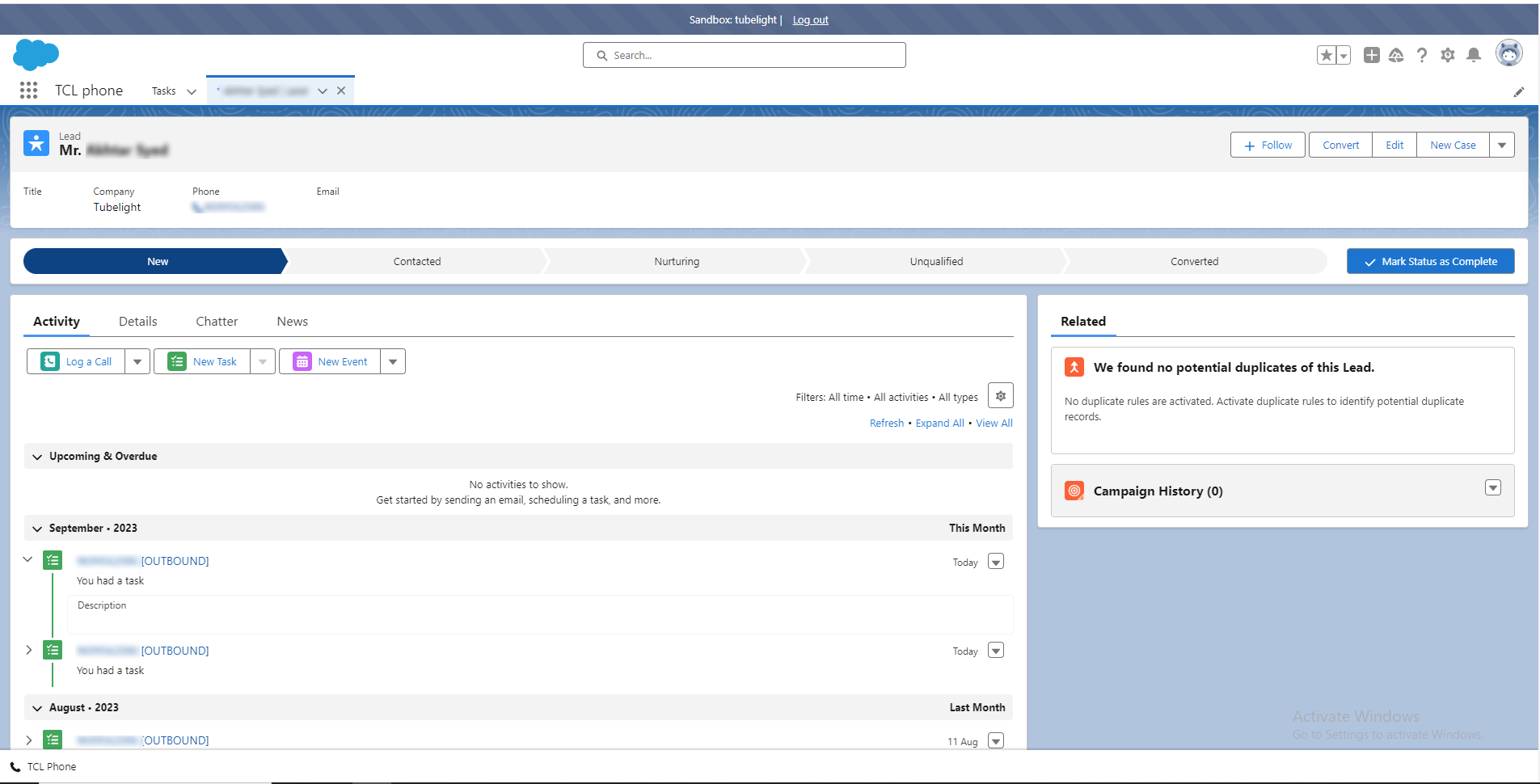Select the Contacted stage in path
Screen dimensions: 1540x784
[417, 262]
